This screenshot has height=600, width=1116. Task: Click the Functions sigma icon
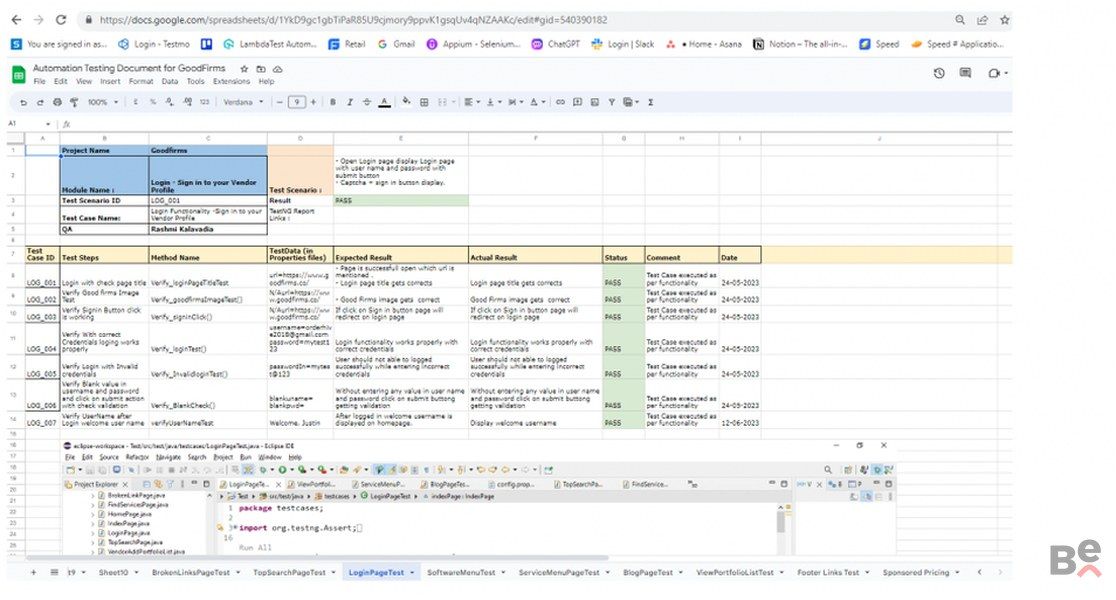tap(651, 102)
